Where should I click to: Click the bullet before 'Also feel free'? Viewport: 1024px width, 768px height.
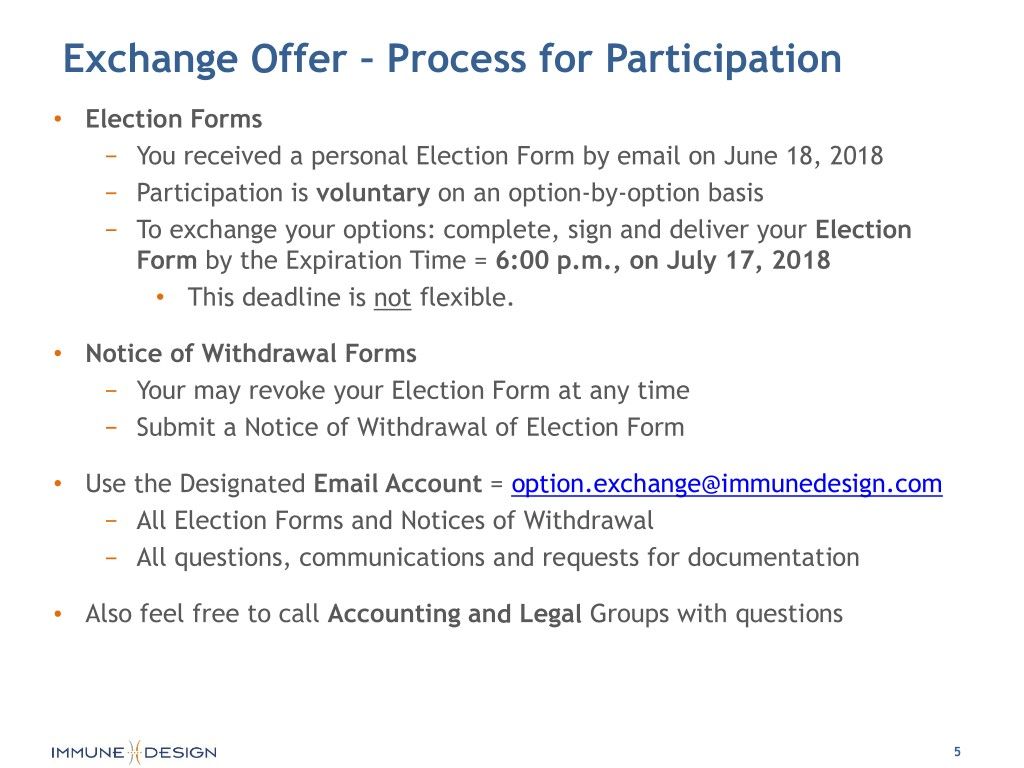(61, 613)
